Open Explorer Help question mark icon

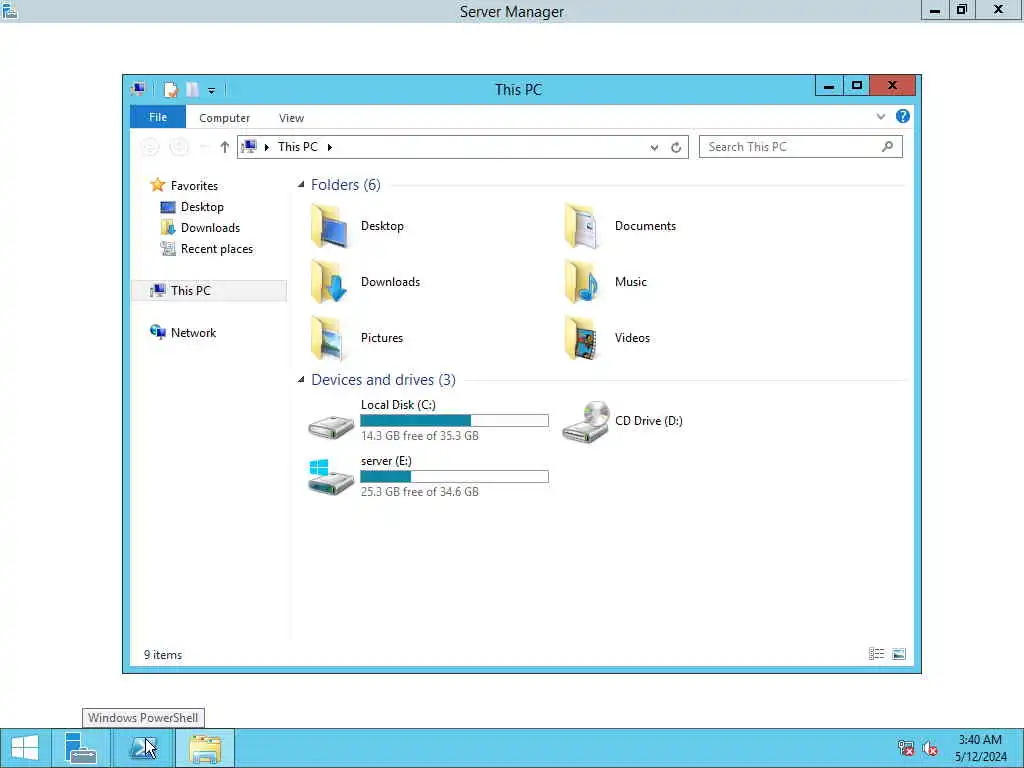click(903, 116)
